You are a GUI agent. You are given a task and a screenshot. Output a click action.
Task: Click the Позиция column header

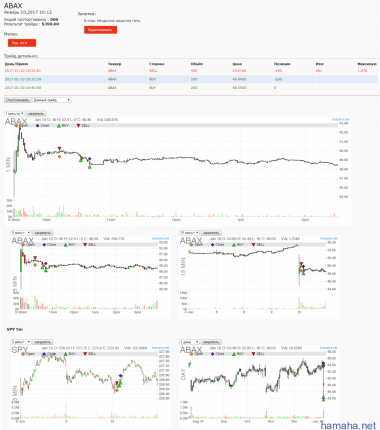click(x=282, y=64)
